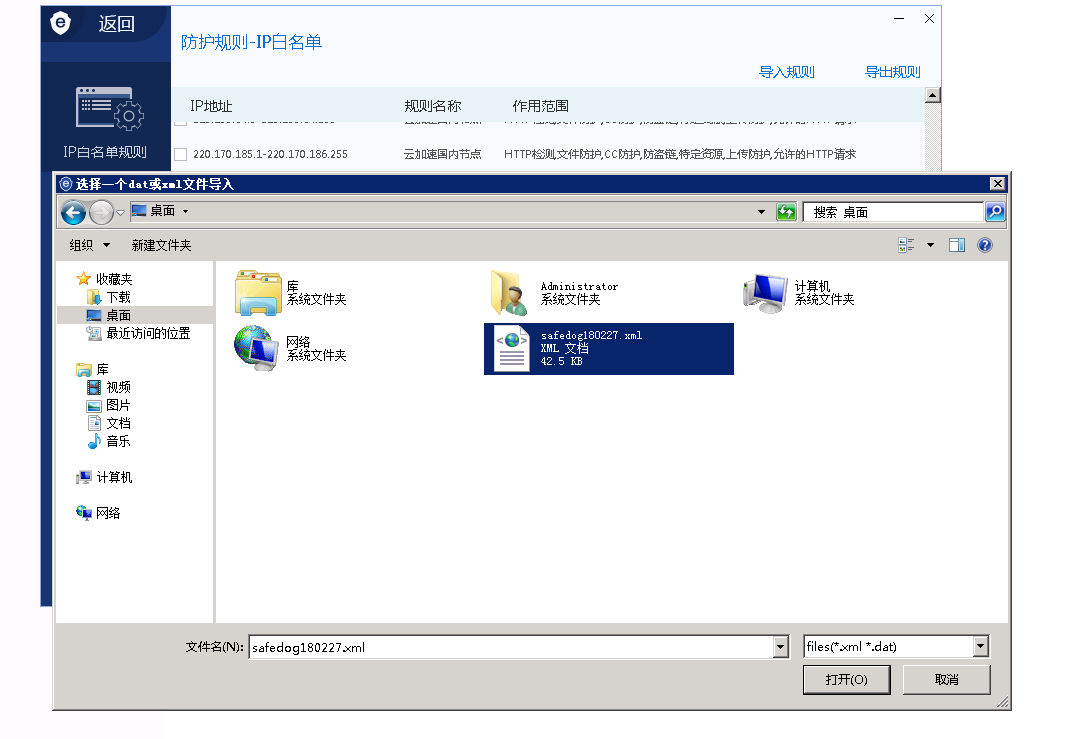Select 下载 in the favorites tree

tap(118, 297)
